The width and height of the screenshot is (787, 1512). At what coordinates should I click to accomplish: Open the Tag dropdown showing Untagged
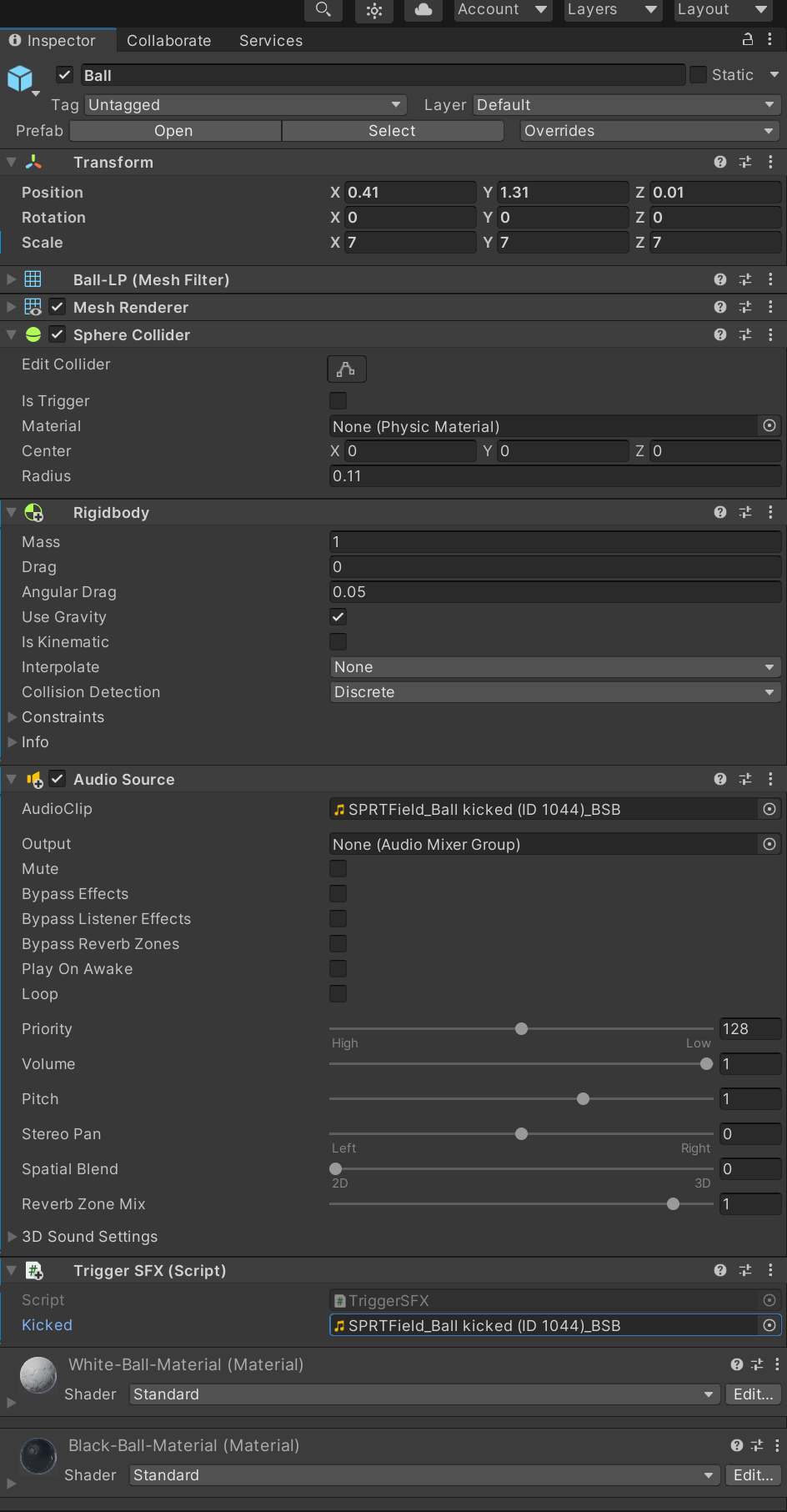pos(245,105)
